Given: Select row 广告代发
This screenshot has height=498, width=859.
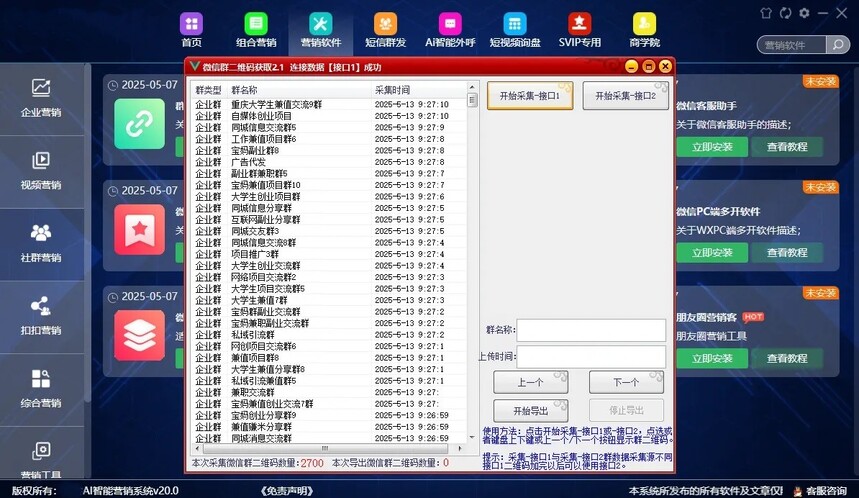Looking at the screenshot, I should [x=329, y=162].
